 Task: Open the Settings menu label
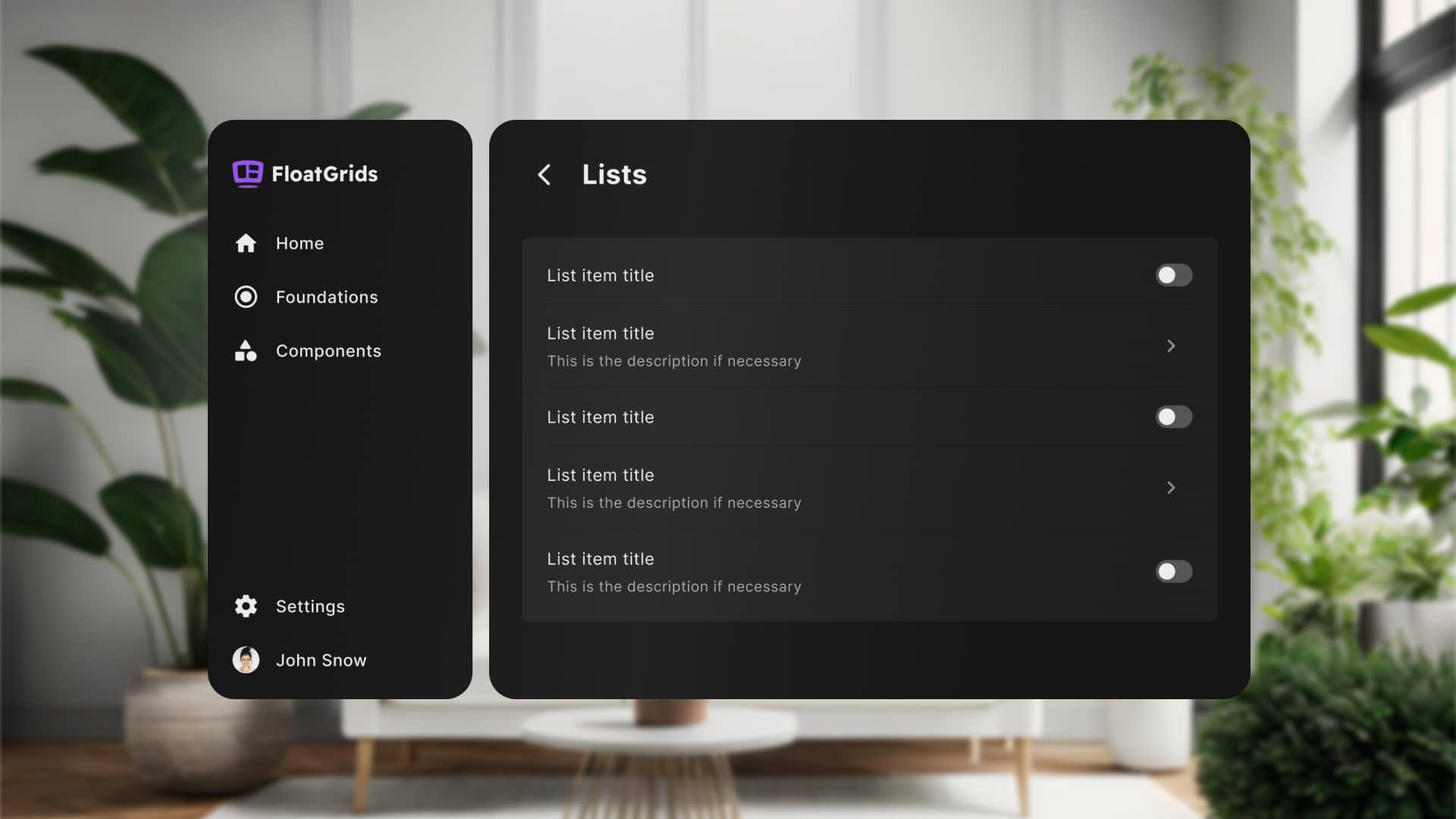pyautogui.click(x=310, y=607)
